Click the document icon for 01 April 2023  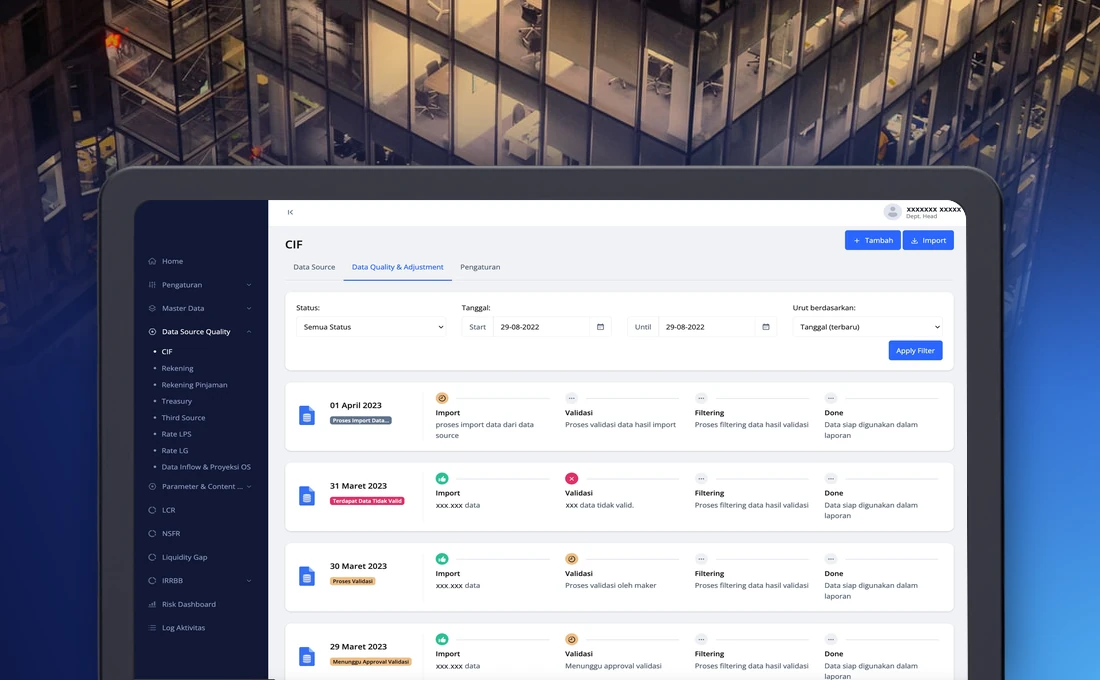tap(307, 415)
